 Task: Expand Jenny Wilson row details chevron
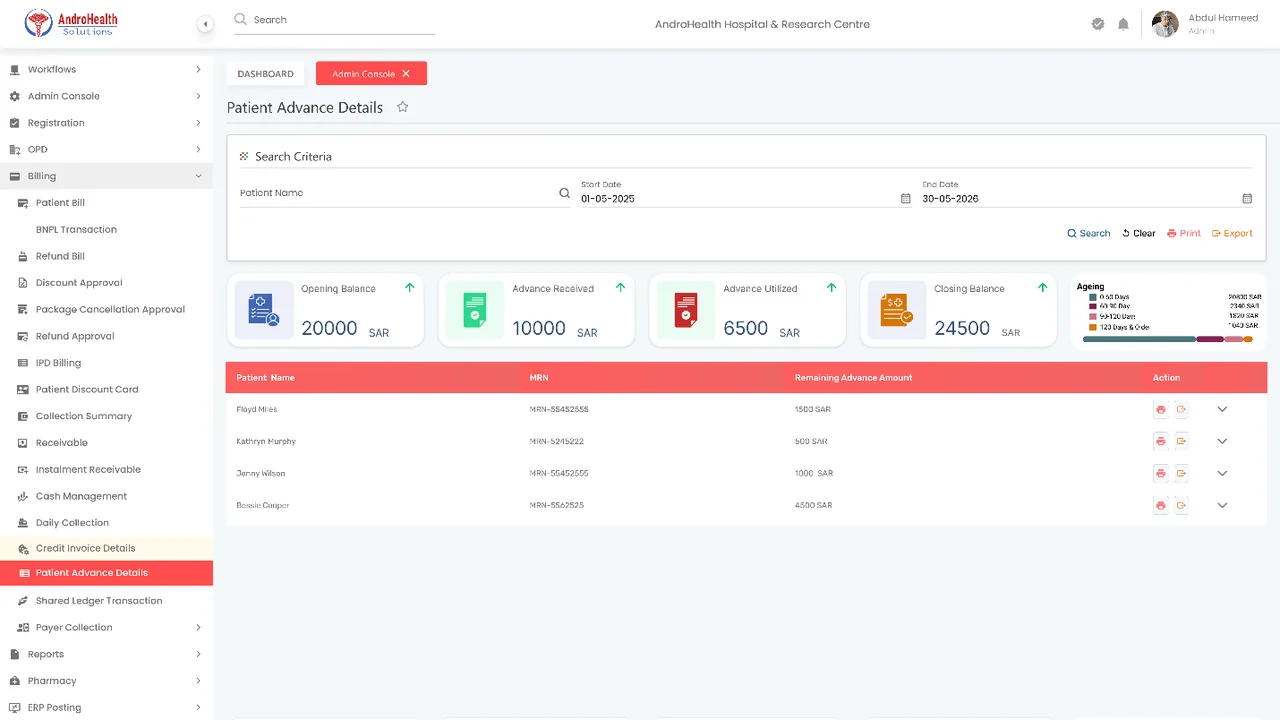click(x=1222, y=473)
